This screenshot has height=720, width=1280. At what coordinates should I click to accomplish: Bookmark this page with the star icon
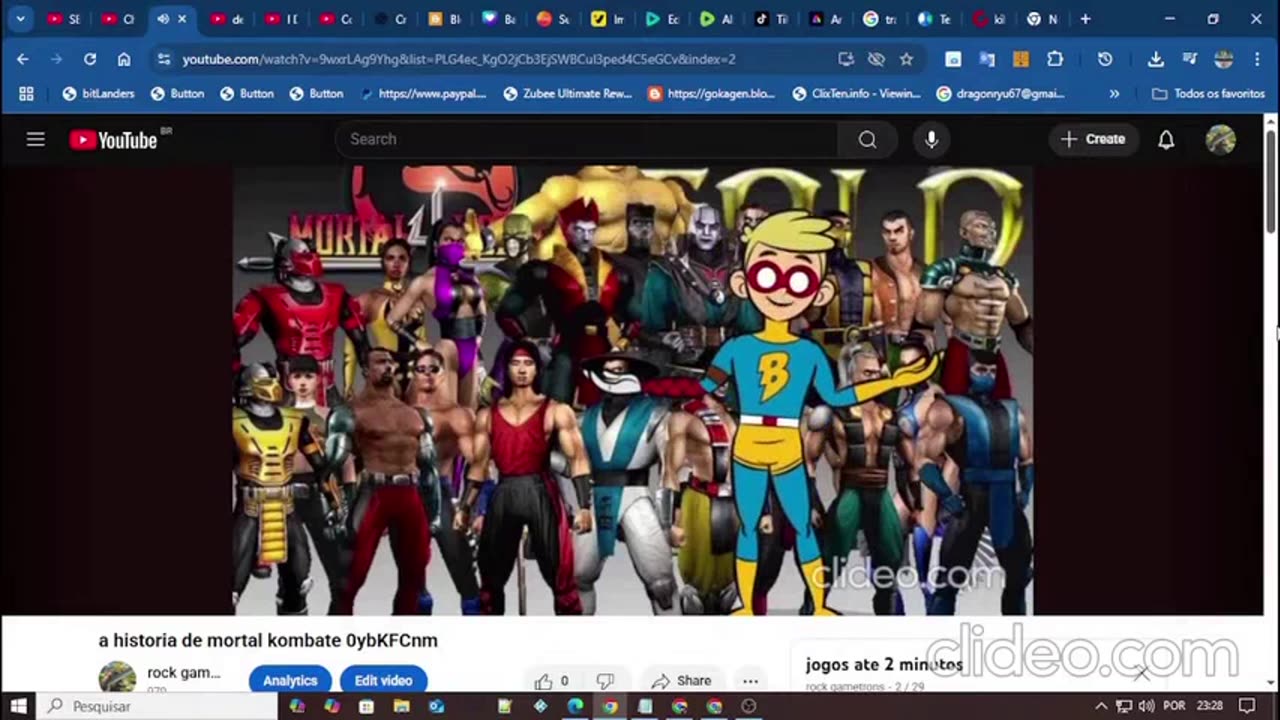906,59
